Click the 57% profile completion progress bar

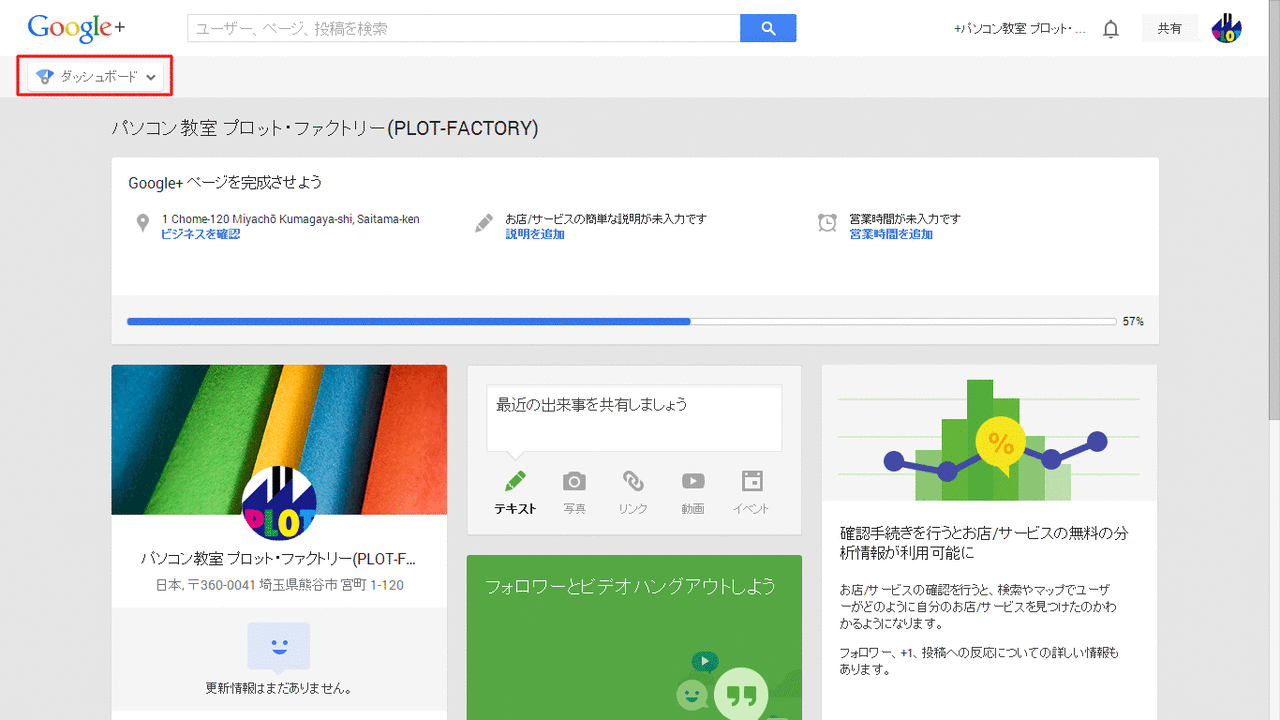point(621,322)
